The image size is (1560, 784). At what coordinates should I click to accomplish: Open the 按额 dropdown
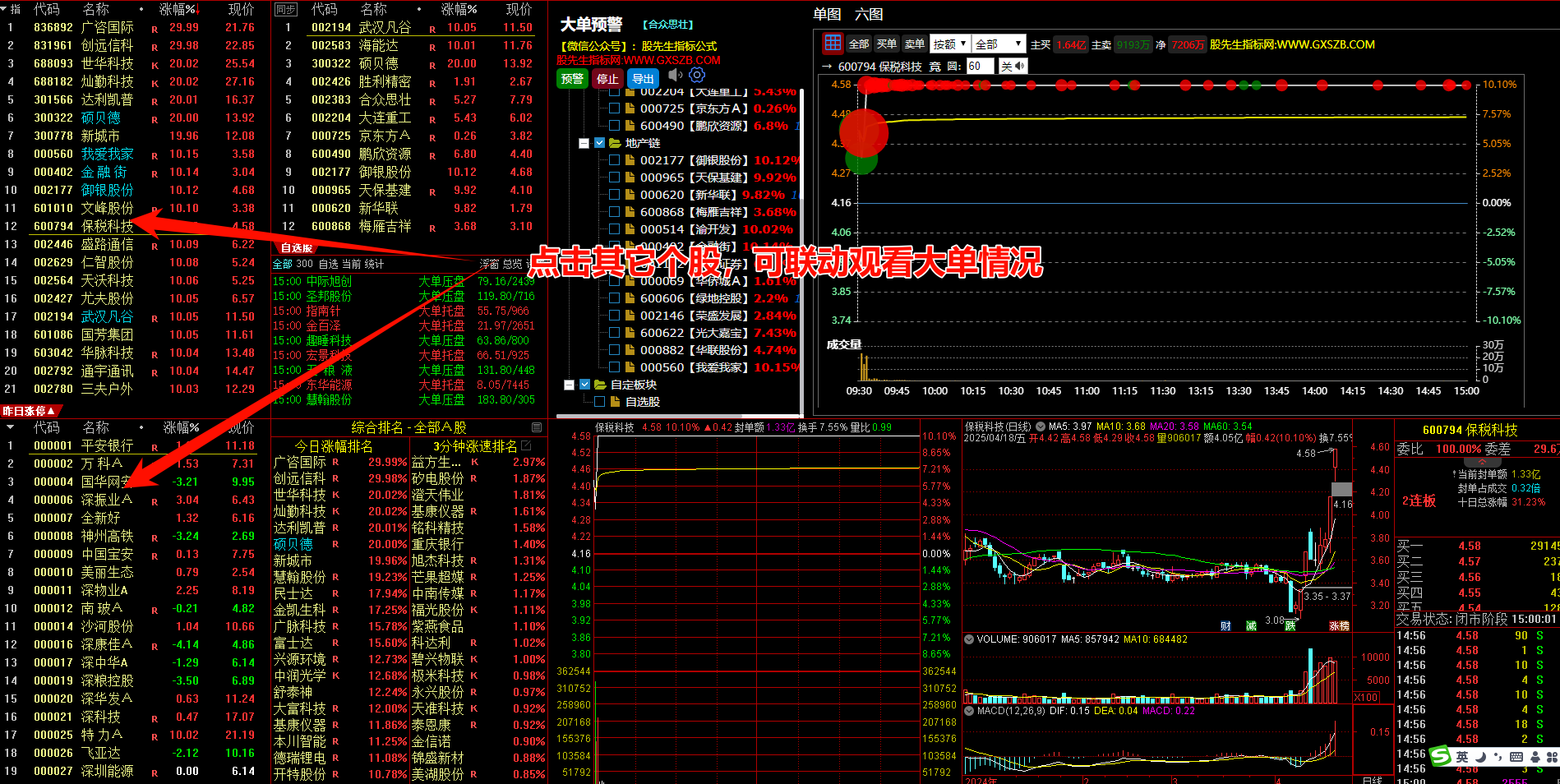(x=951, y=44)
